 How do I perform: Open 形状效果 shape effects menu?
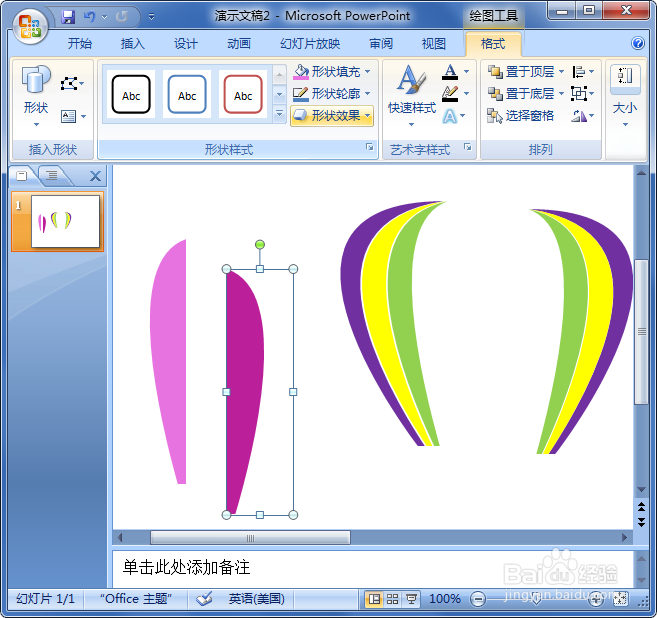point(332,115)
